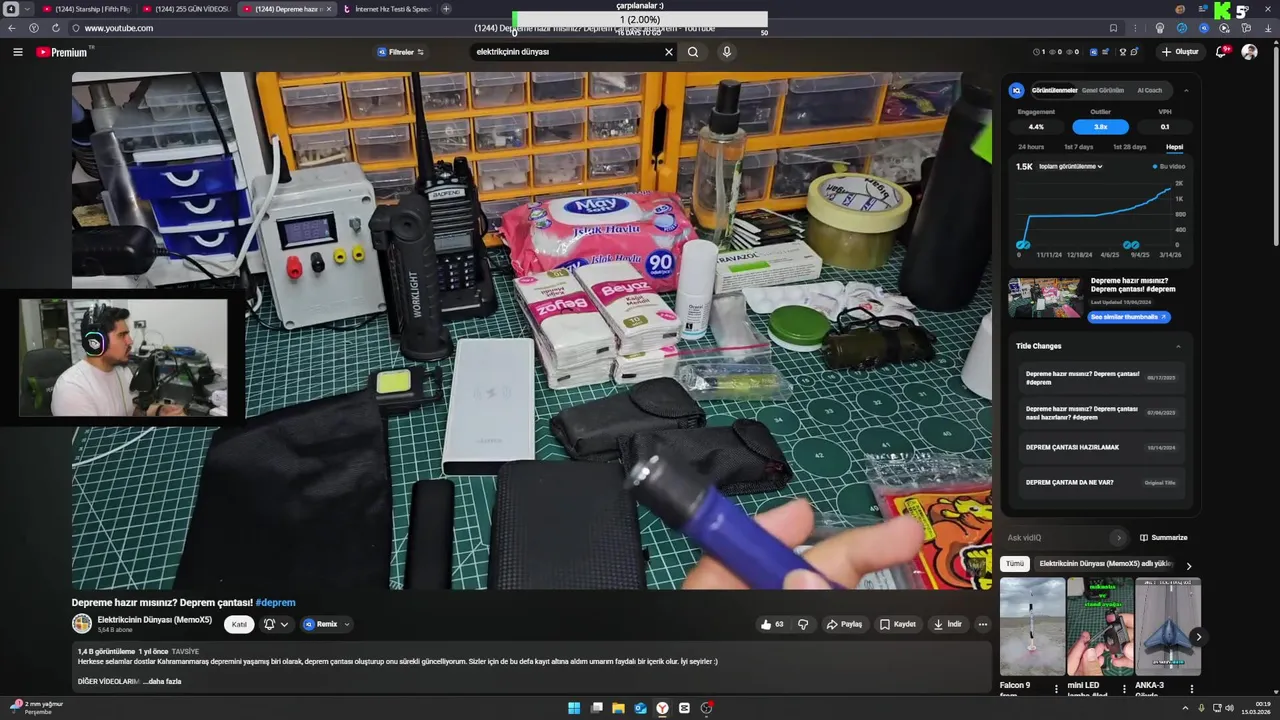Click the Oluştur create button
Image resolution: width=1280 pixels, height=720 pixels.
pyautogui.click(x=1180, y=52)
